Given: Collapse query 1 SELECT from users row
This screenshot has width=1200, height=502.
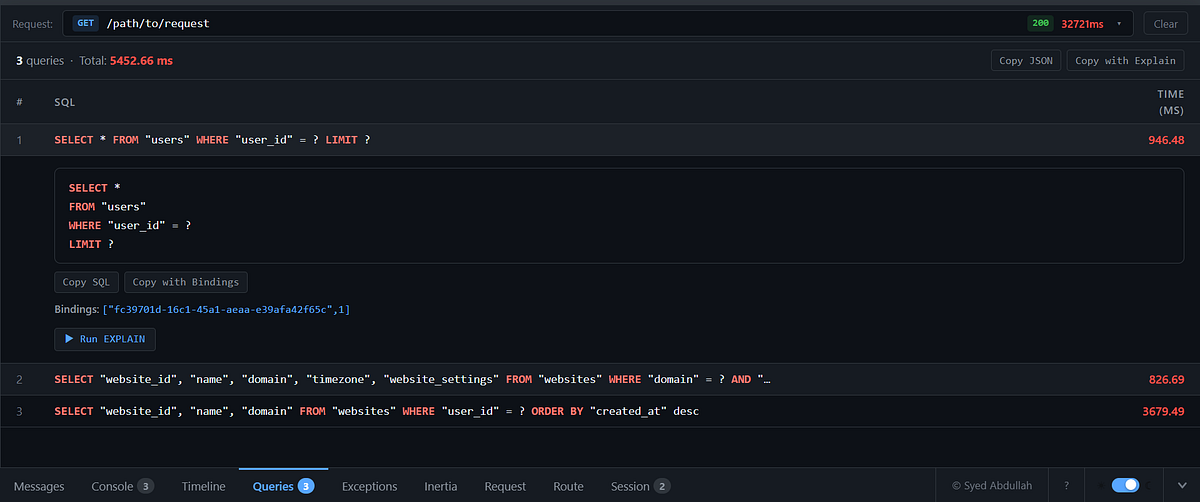Looking at the screenshot, I should pos(600,139).
